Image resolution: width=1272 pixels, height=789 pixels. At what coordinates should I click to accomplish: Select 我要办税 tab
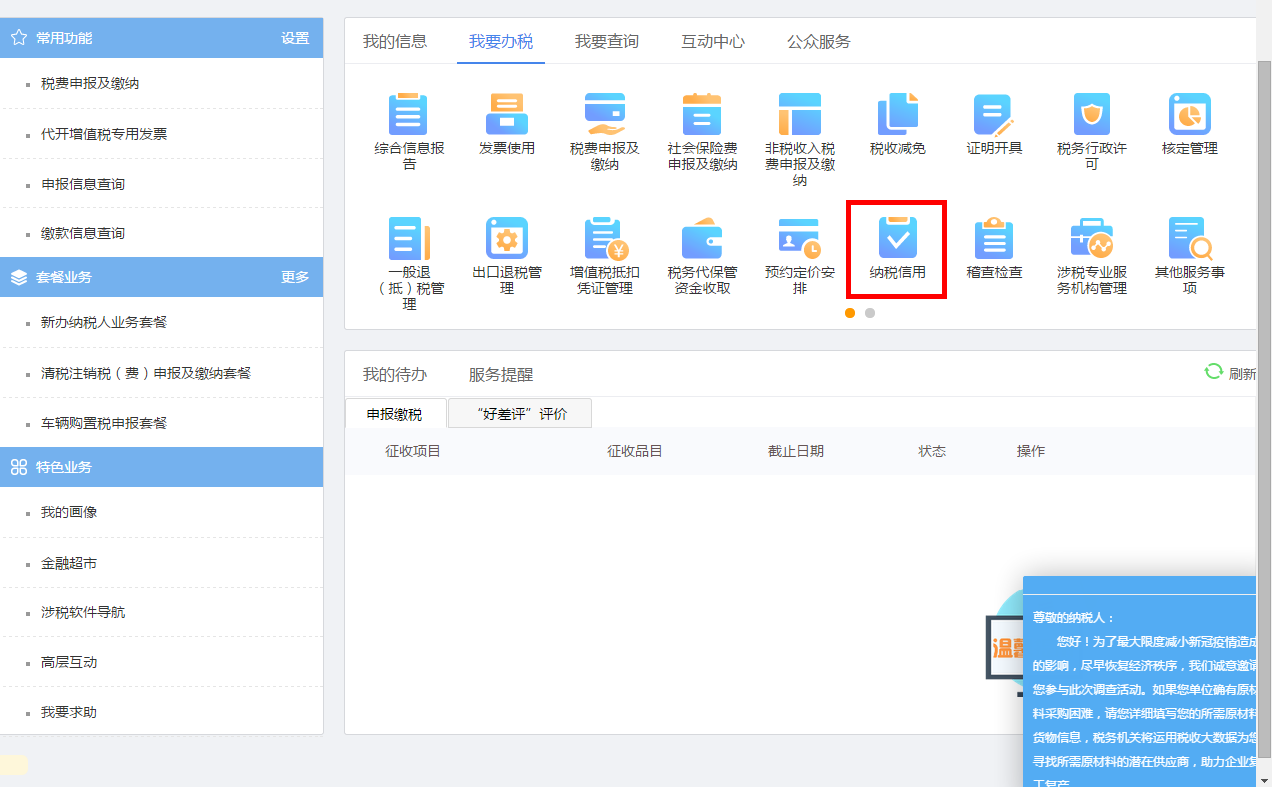[x=501, y=42]
